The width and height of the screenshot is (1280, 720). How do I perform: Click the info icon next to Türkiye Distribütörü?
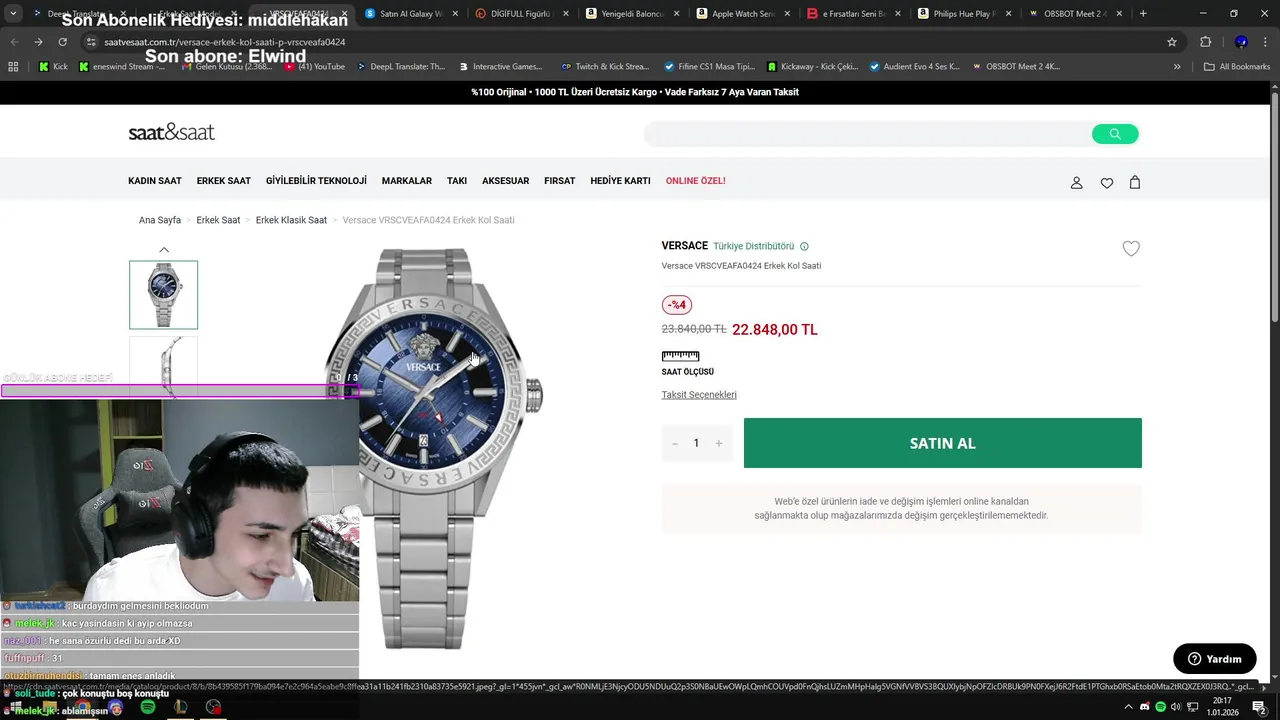point(804,246)
